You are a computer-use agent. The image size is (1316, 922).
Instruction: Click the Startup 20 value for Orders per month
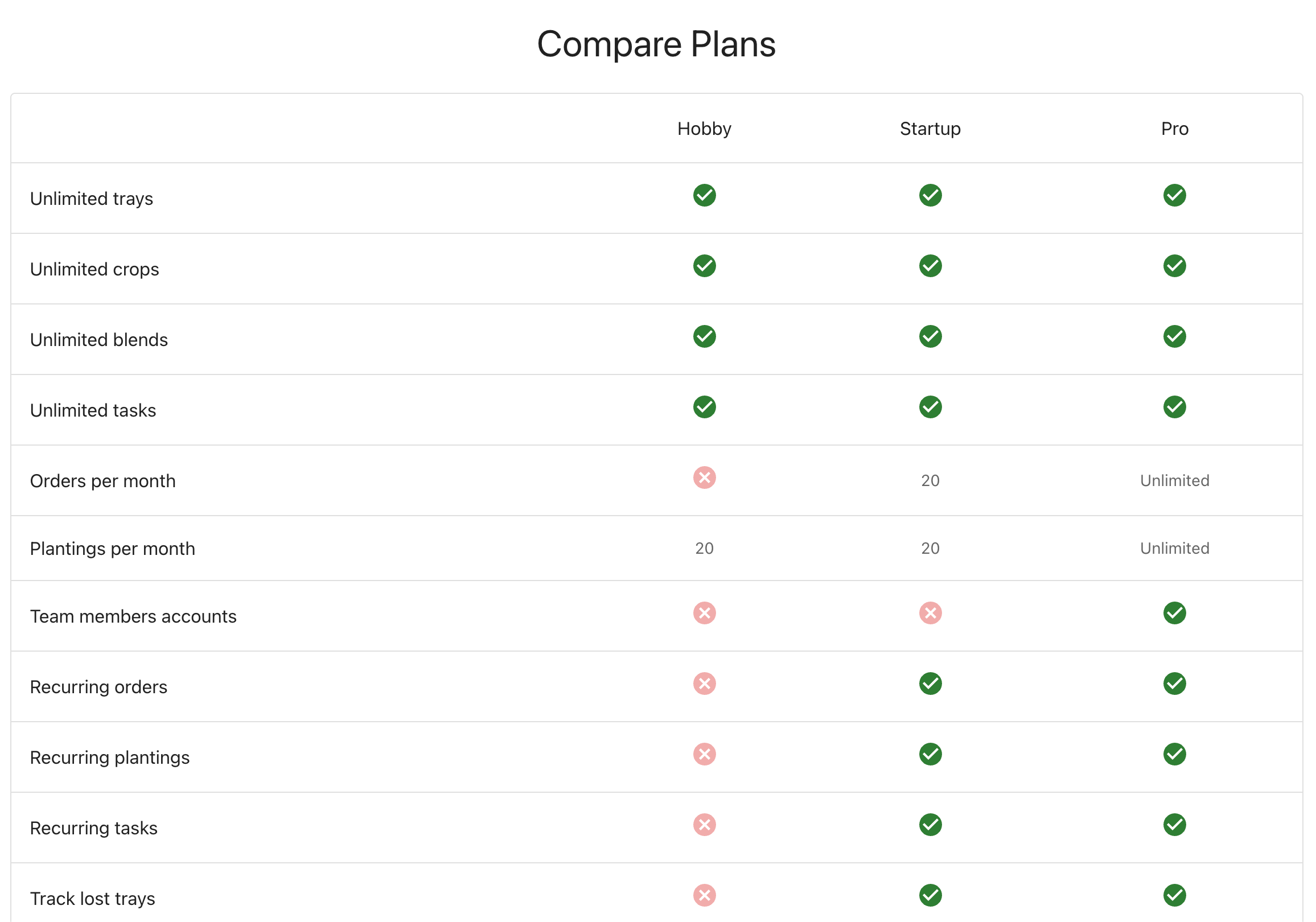930,480
